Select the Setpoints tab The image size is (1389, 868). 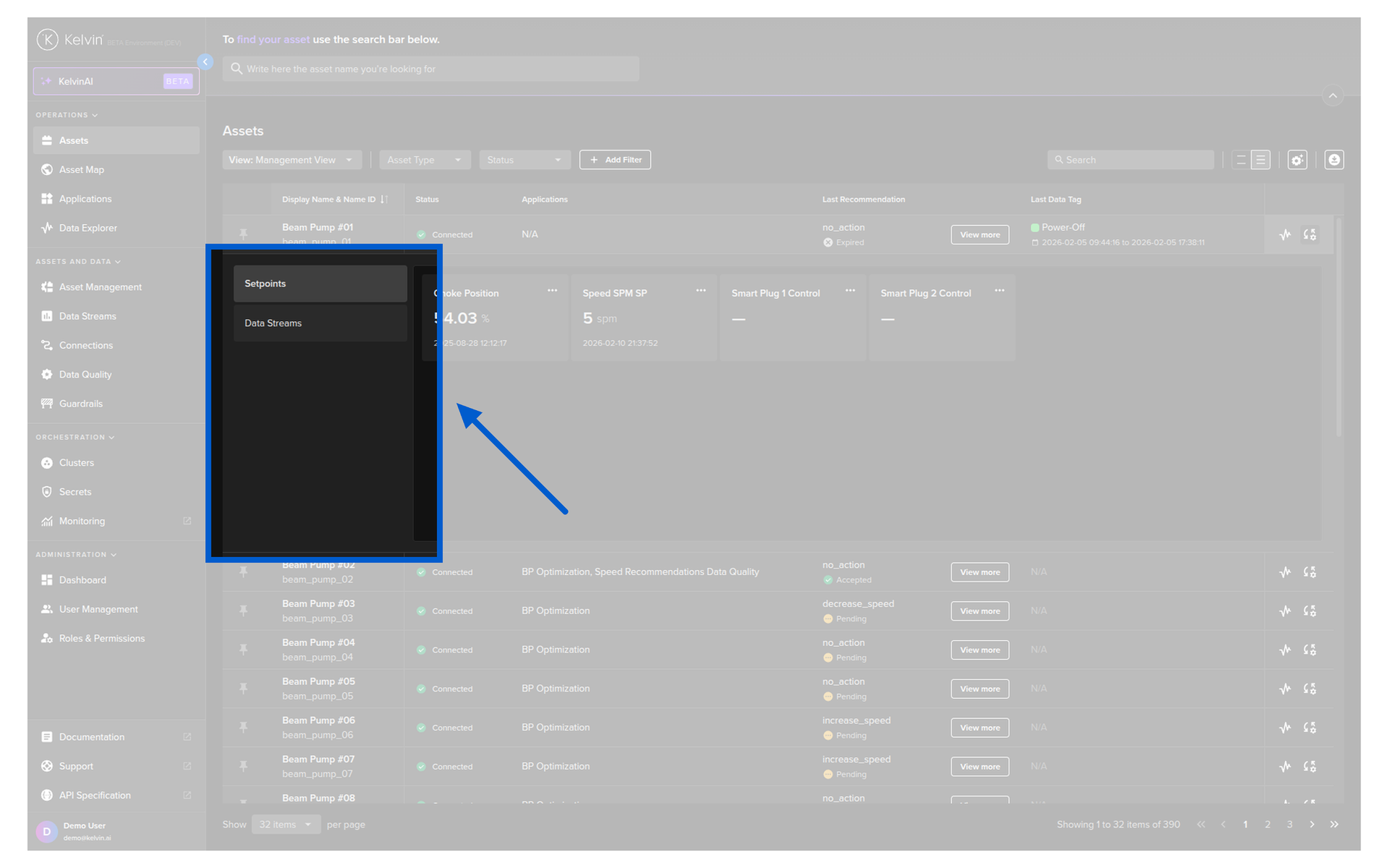pos(320,284)
